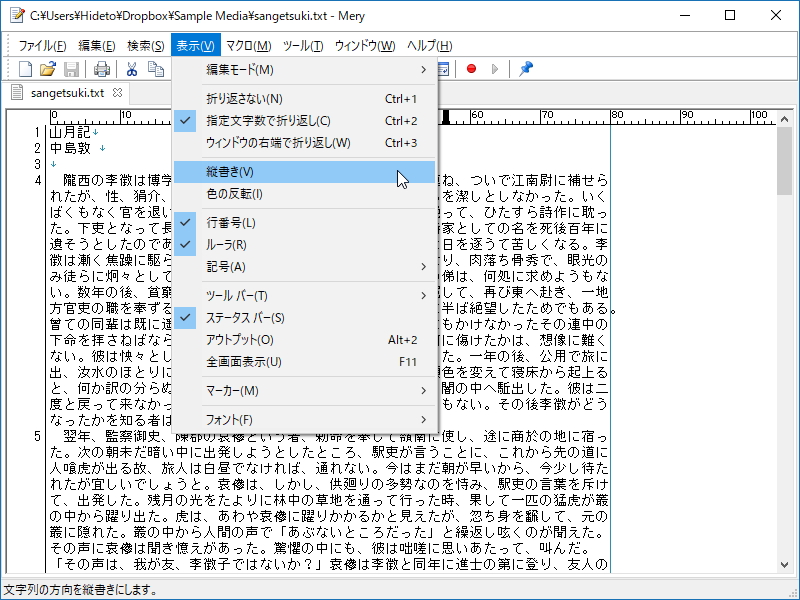800x600 pixels.
Task: Select ウィンドウの右端で折り返し(W) option
Action: pyautogui.click(x=305, y=143)
